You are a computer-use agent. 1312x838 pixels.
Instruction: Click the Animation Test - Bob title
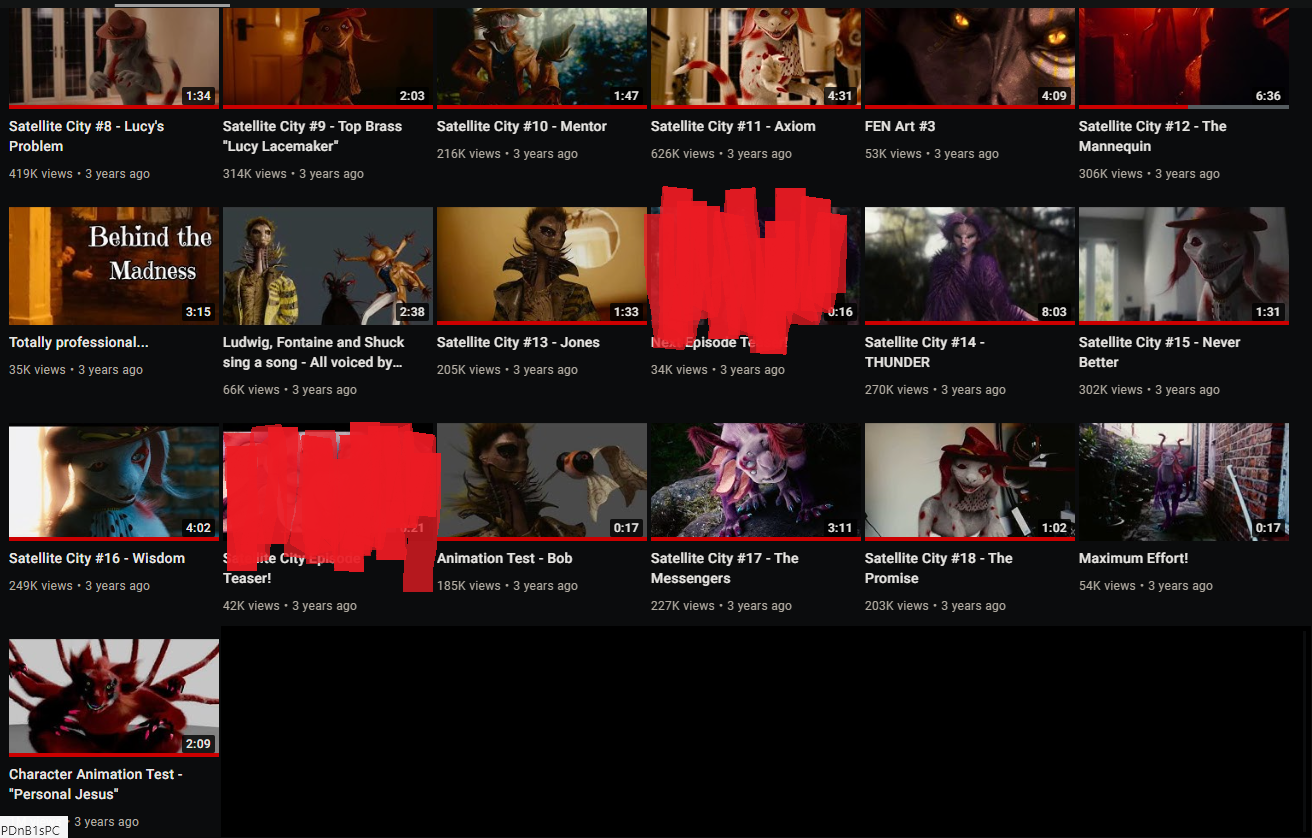[505, 558]
